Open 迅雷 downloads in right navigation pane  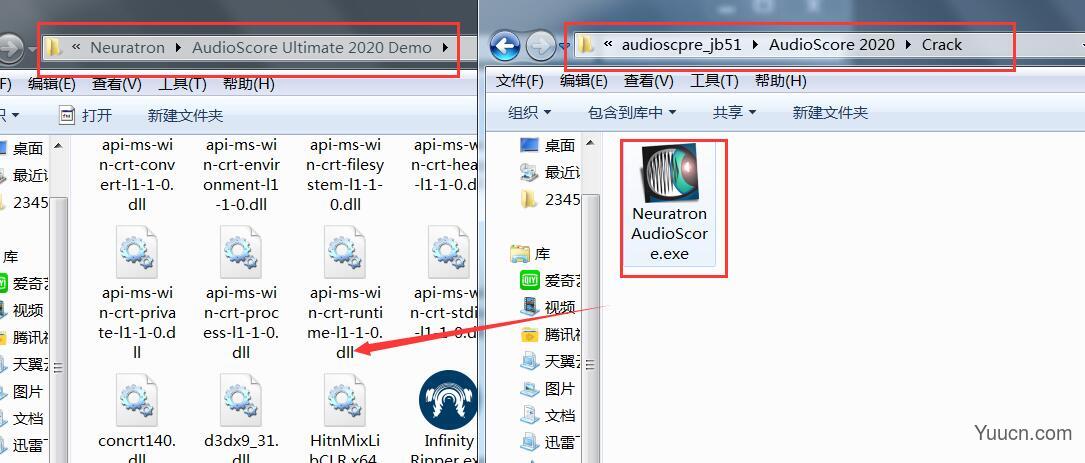pos(549,442)
